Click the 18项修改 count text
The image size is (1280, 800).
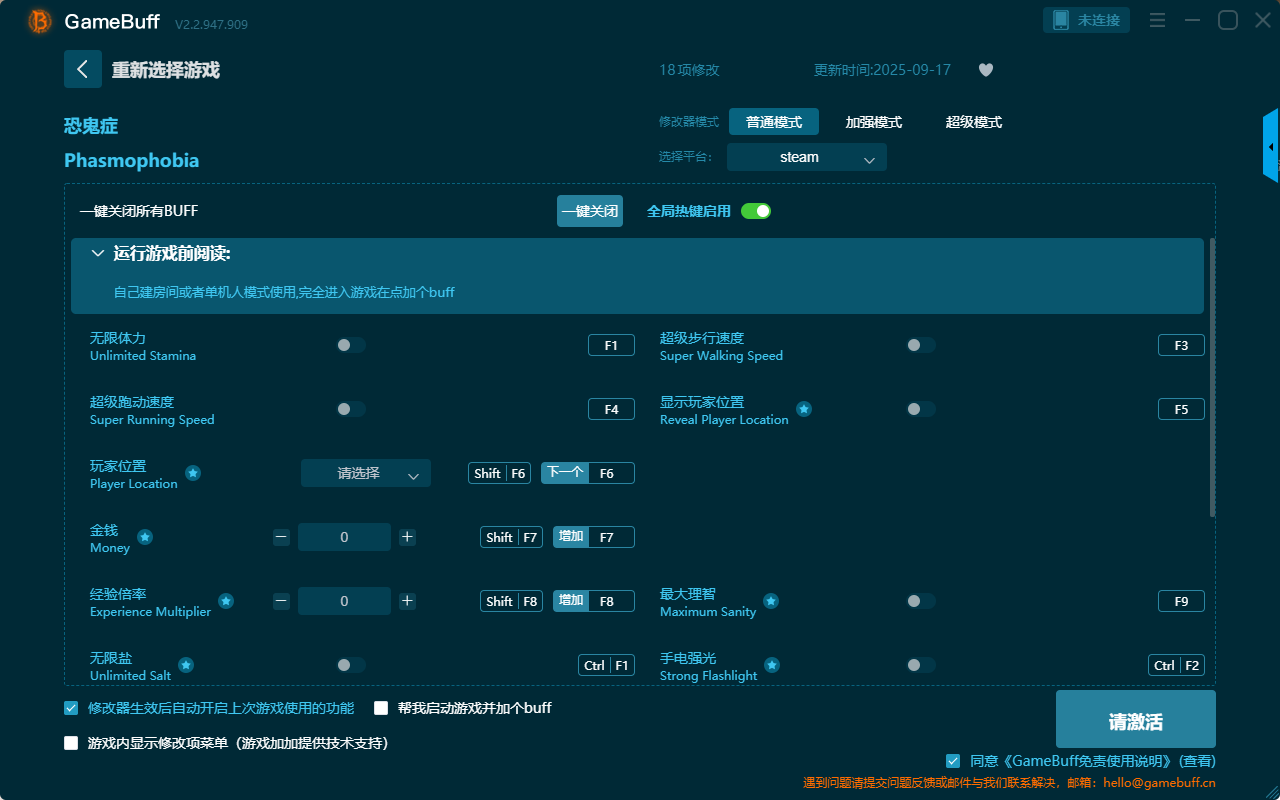pyautogui.click(x=689, y=70)
